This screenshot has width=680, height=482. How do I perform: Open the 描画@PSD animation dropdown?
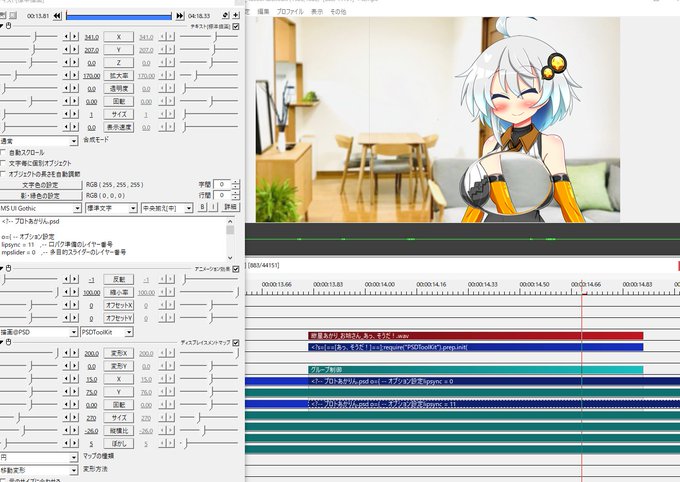(x=39, y=332)
